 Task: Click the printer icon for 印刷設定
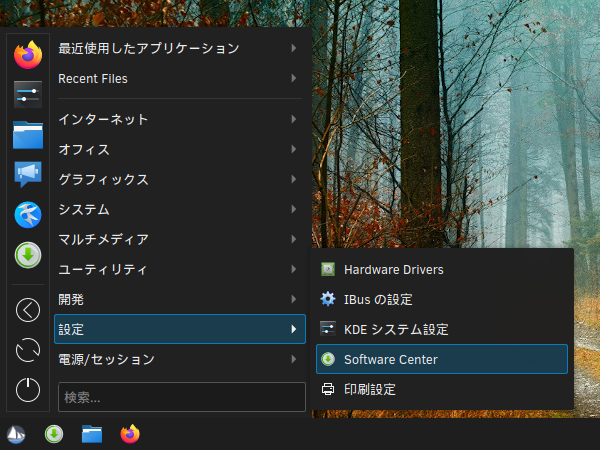point(328,389)
